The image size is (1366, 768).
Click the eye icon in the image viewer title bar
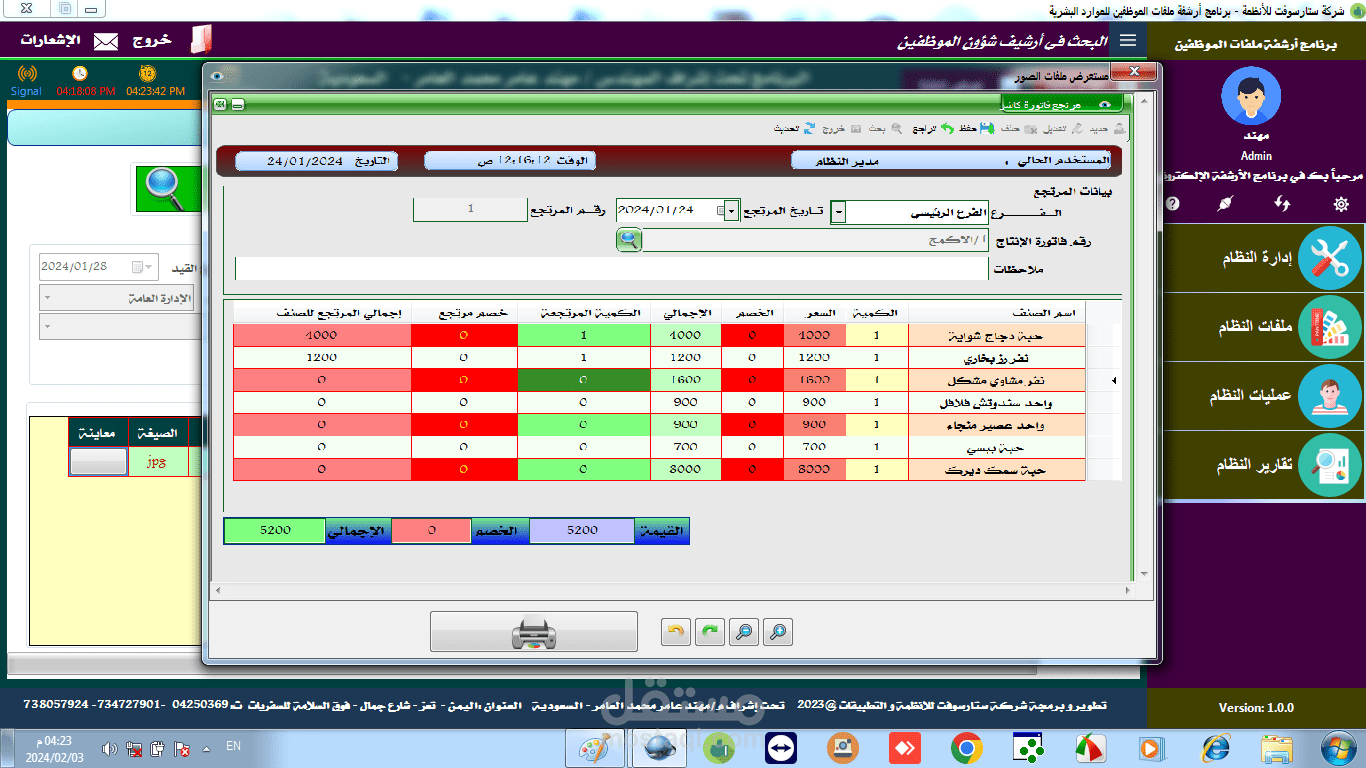(x=217, y=75)
